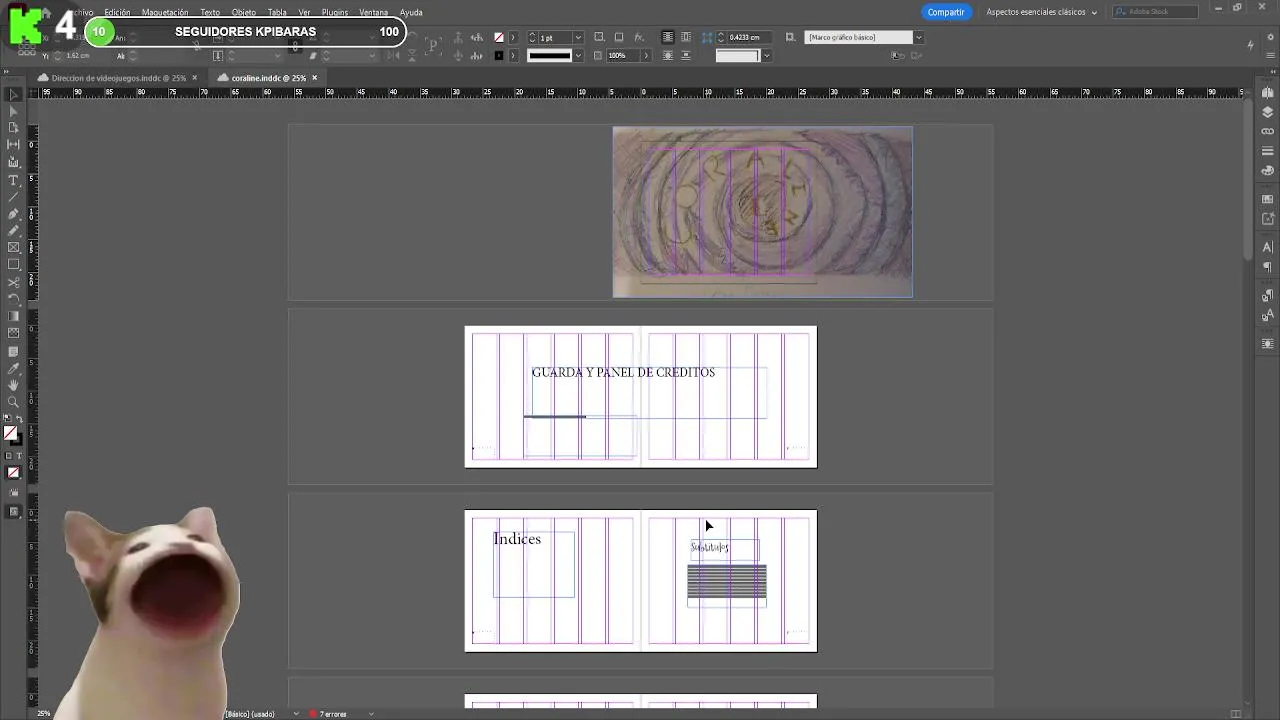The height and width of the screenshot is (720, 1280).
Task: Toggle formatting affects text button
Action: coord(19,456)
